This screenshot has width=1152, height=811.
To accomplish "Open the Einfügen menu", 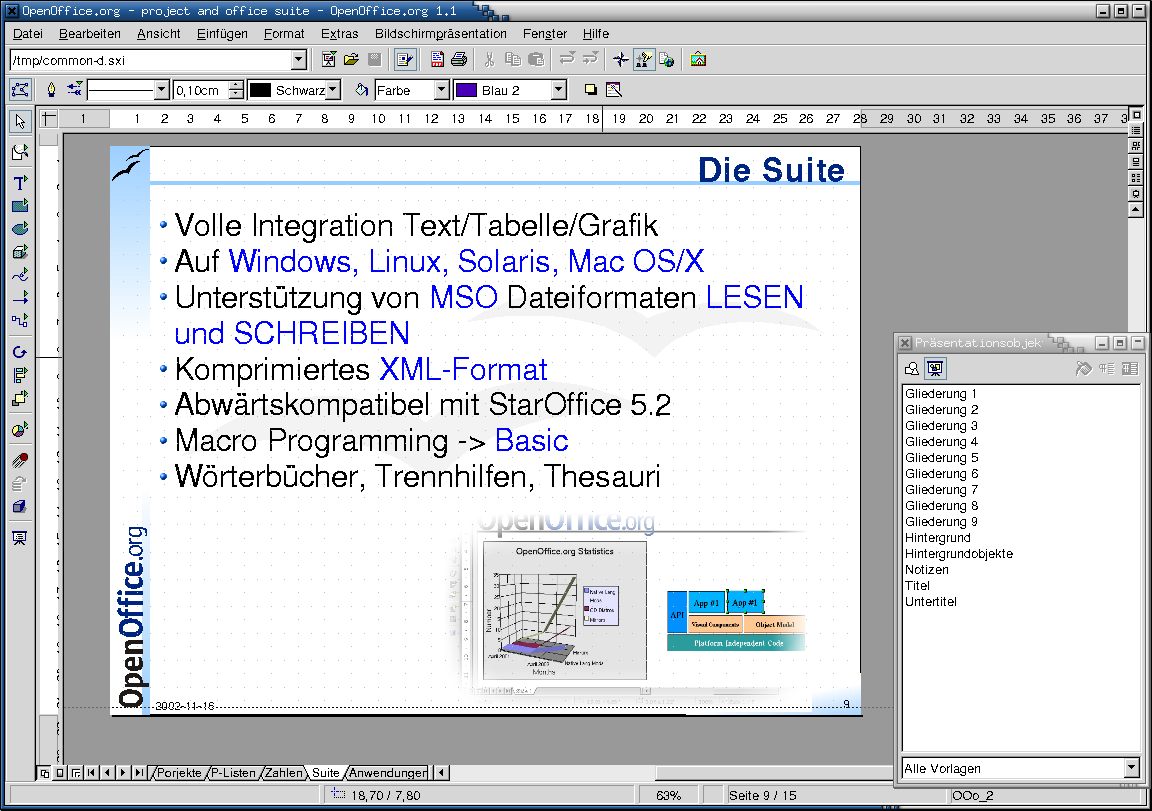I will (222, 33).
